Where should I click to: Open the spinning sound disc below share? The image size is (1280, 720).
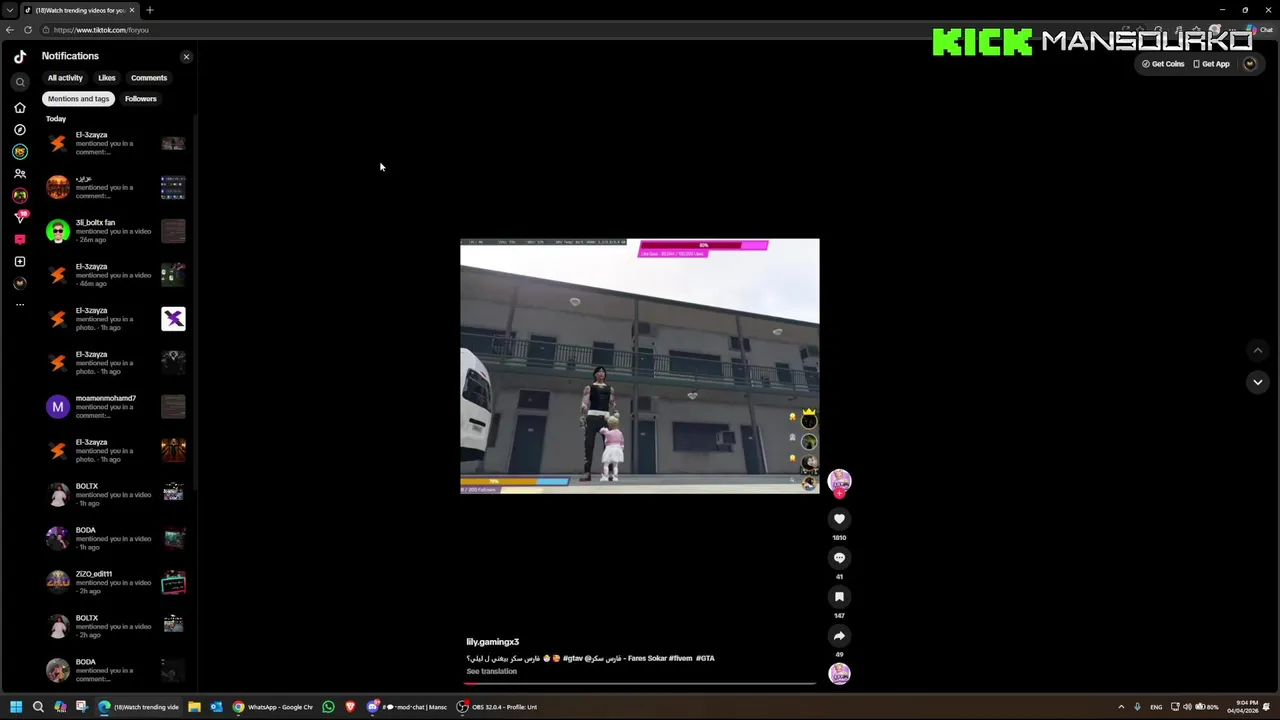[x=839, y=674]
